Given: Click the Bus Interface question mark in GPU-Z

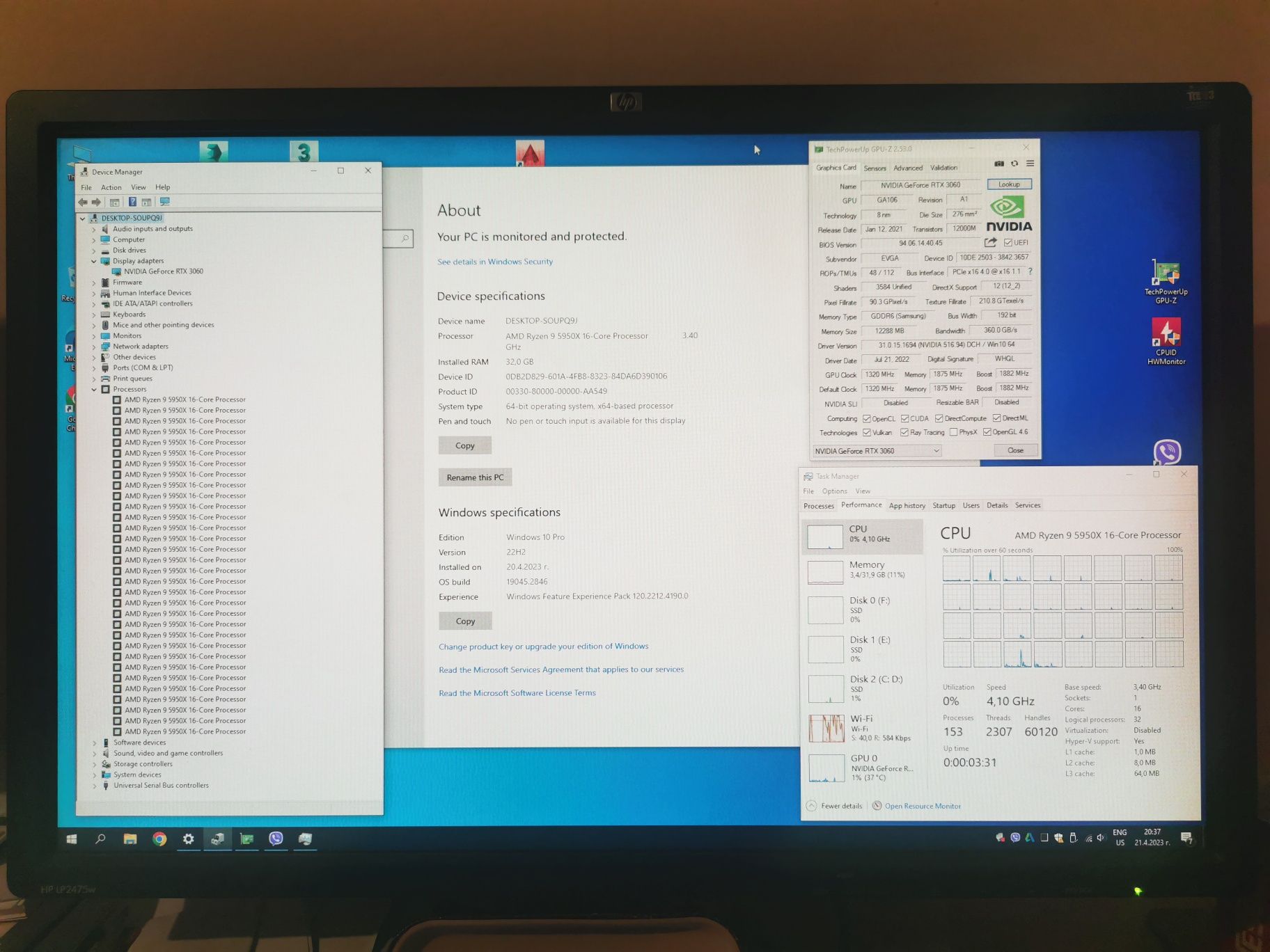Looking at the screenshot, I should click(x=1030, y=271).
